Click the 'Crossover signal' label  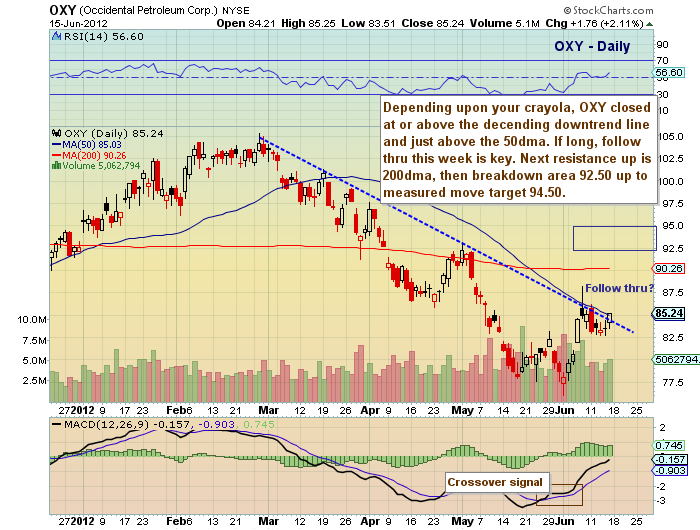point(495,482)
